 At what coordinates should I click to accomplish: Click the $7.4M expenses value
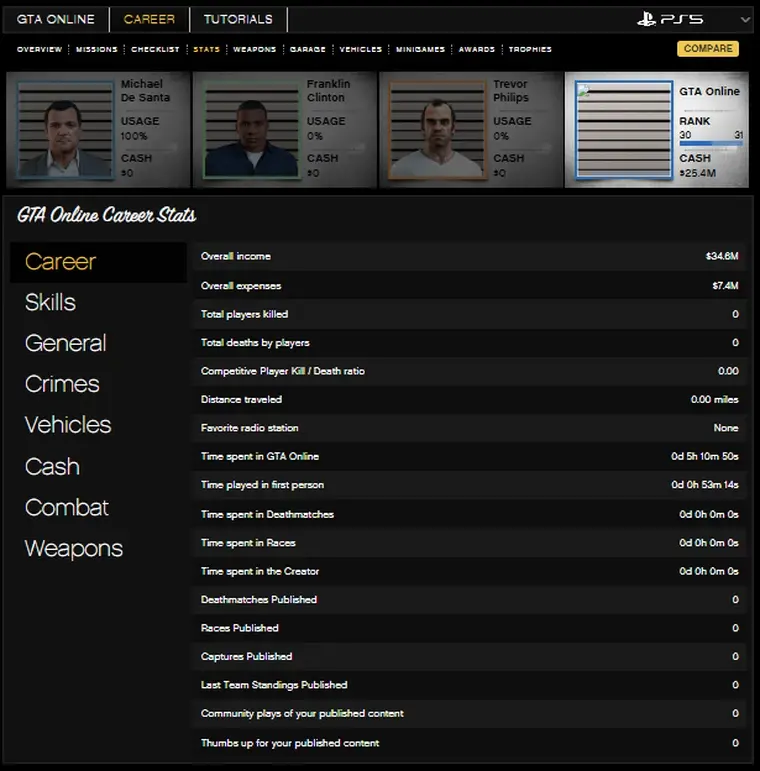pyautogui.click(x=725, y=286)
